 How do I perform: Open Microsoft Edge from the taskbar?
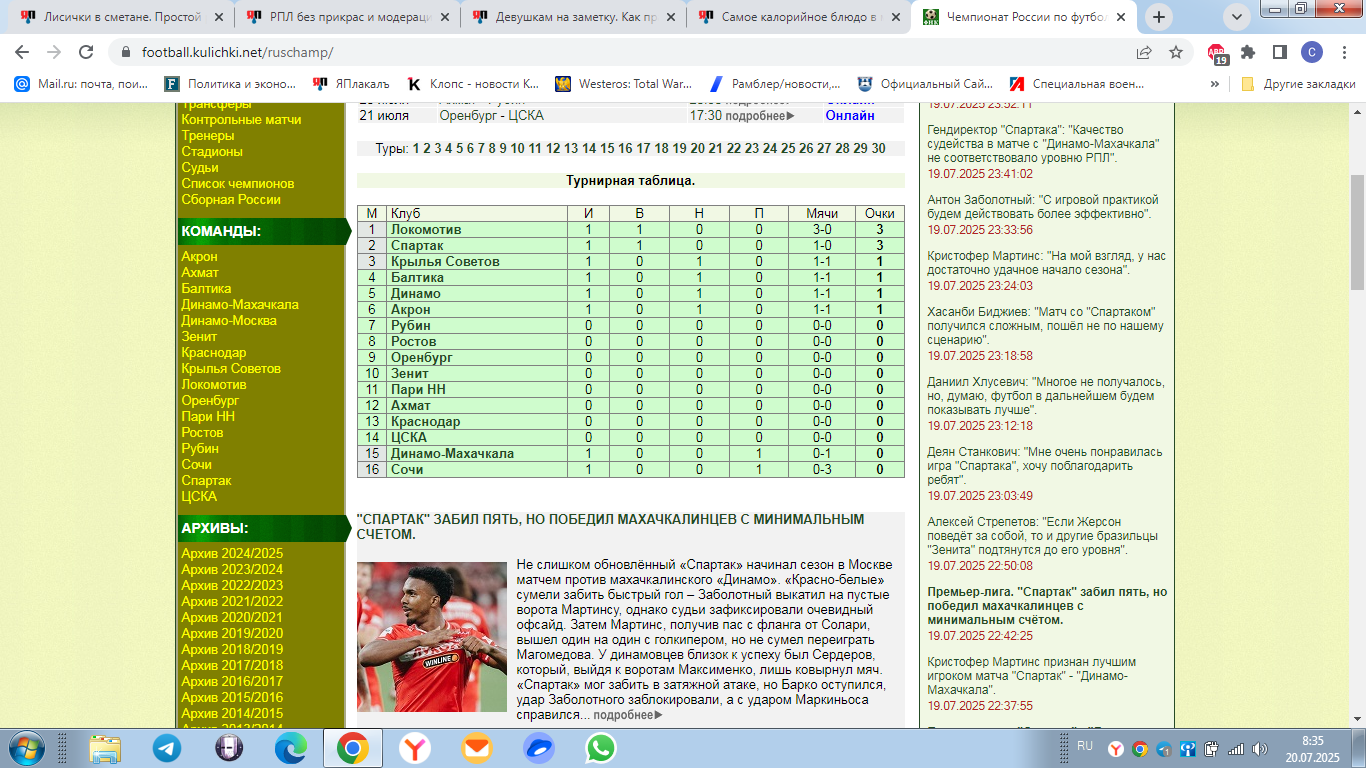pos(291,748)
